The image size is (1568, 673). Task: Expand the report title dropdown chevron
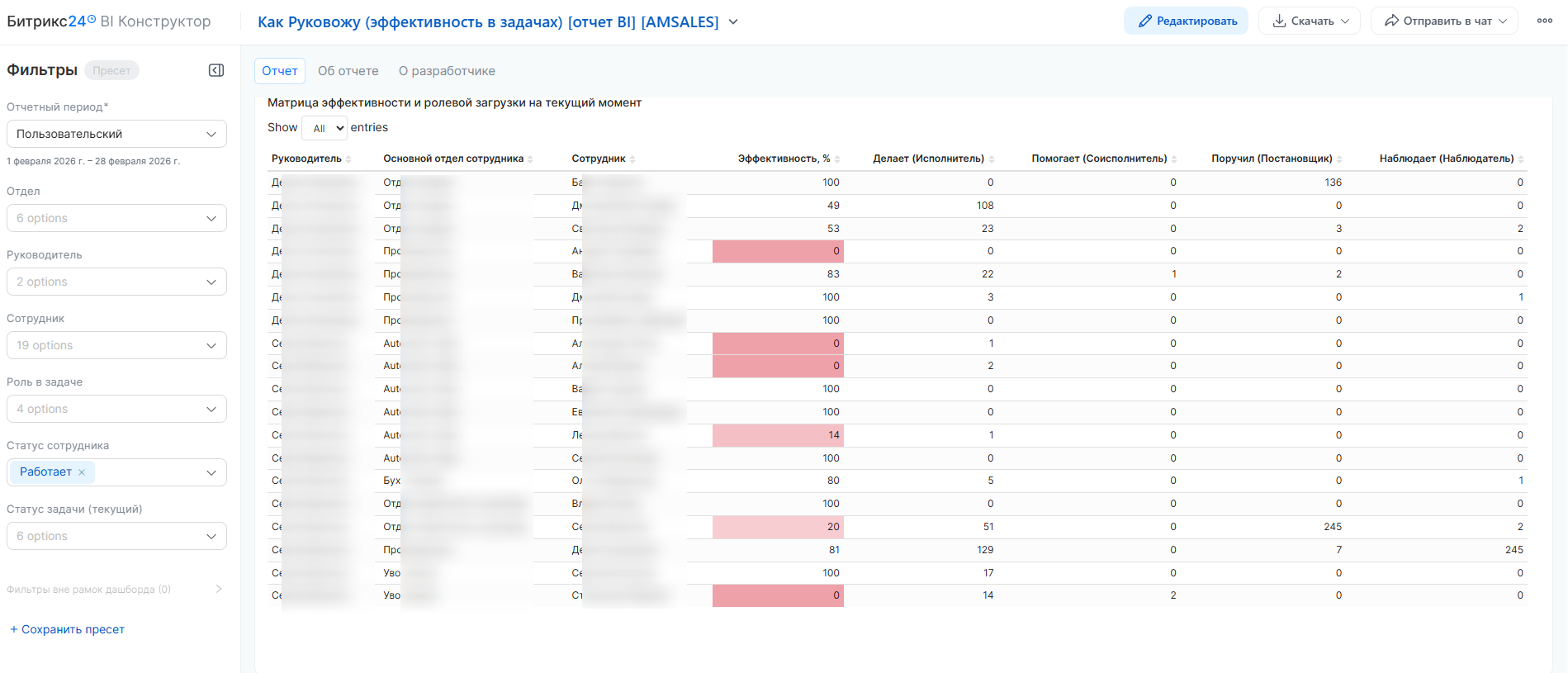click(733, 22)
